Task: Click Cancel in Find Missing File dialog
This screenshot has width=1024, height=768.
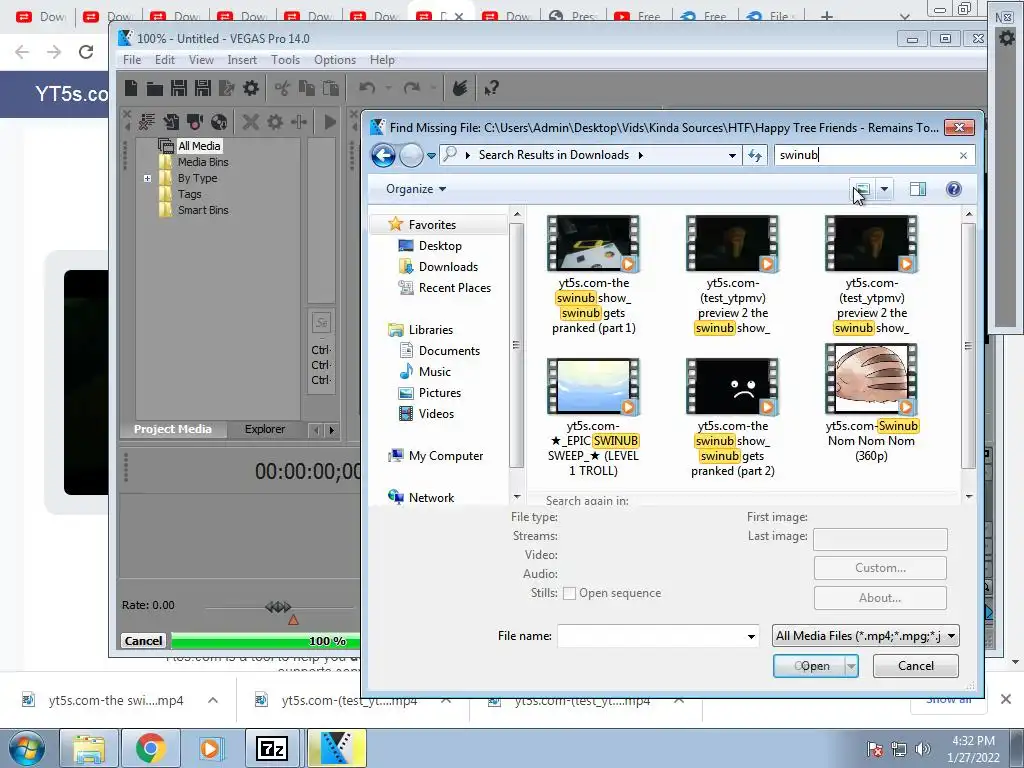Action: coord(916,666)
